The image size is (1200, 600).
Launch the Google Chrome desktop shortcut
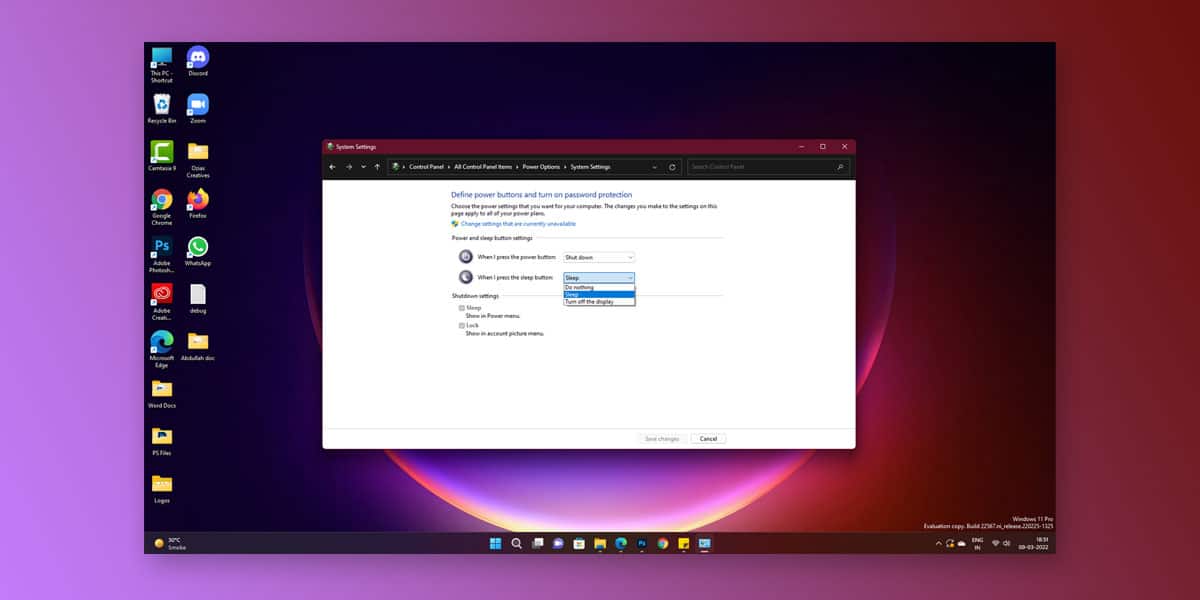(x=161, y=207)
